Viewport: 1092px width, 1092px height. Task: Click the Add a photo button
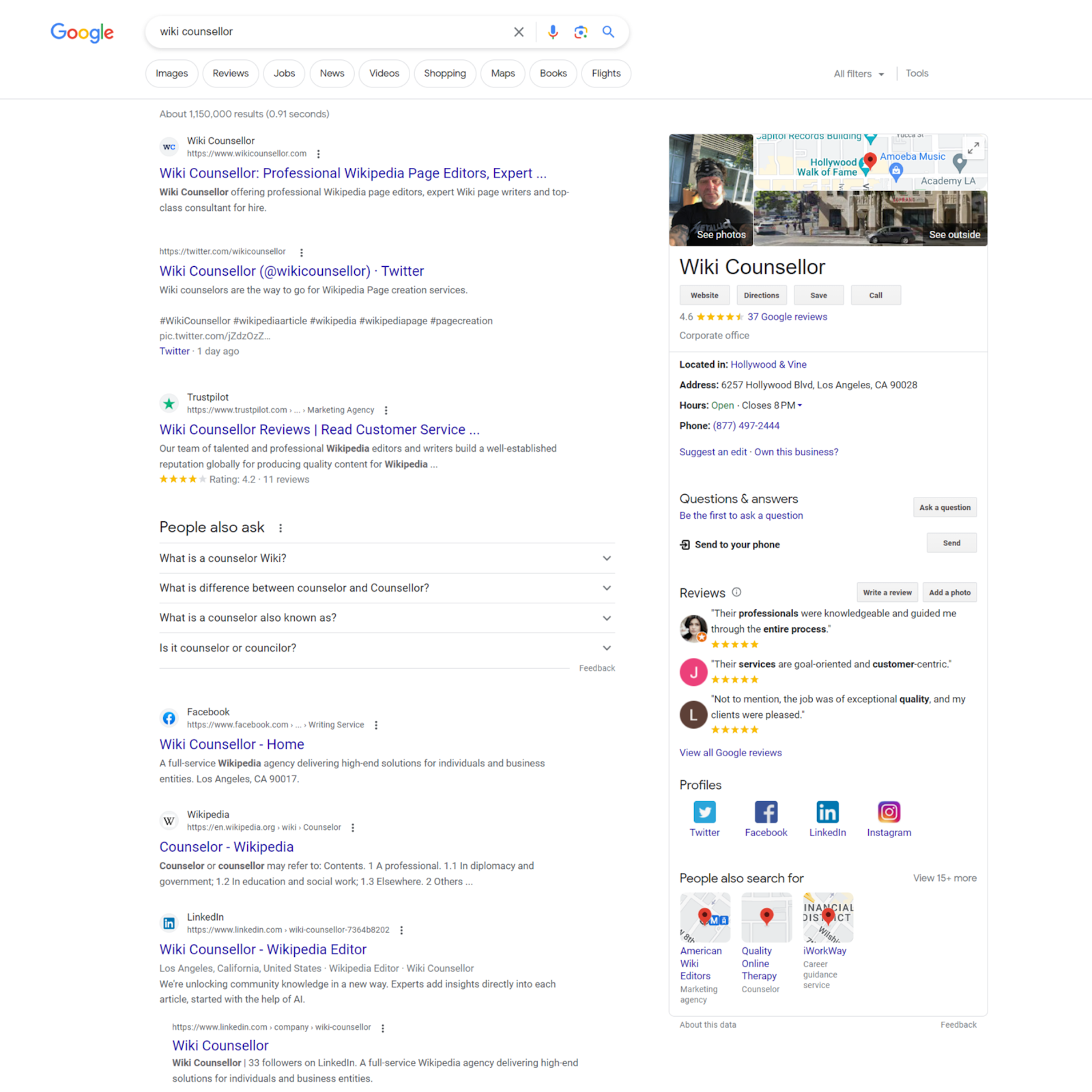pyautogui.click(x=950, y=592)
